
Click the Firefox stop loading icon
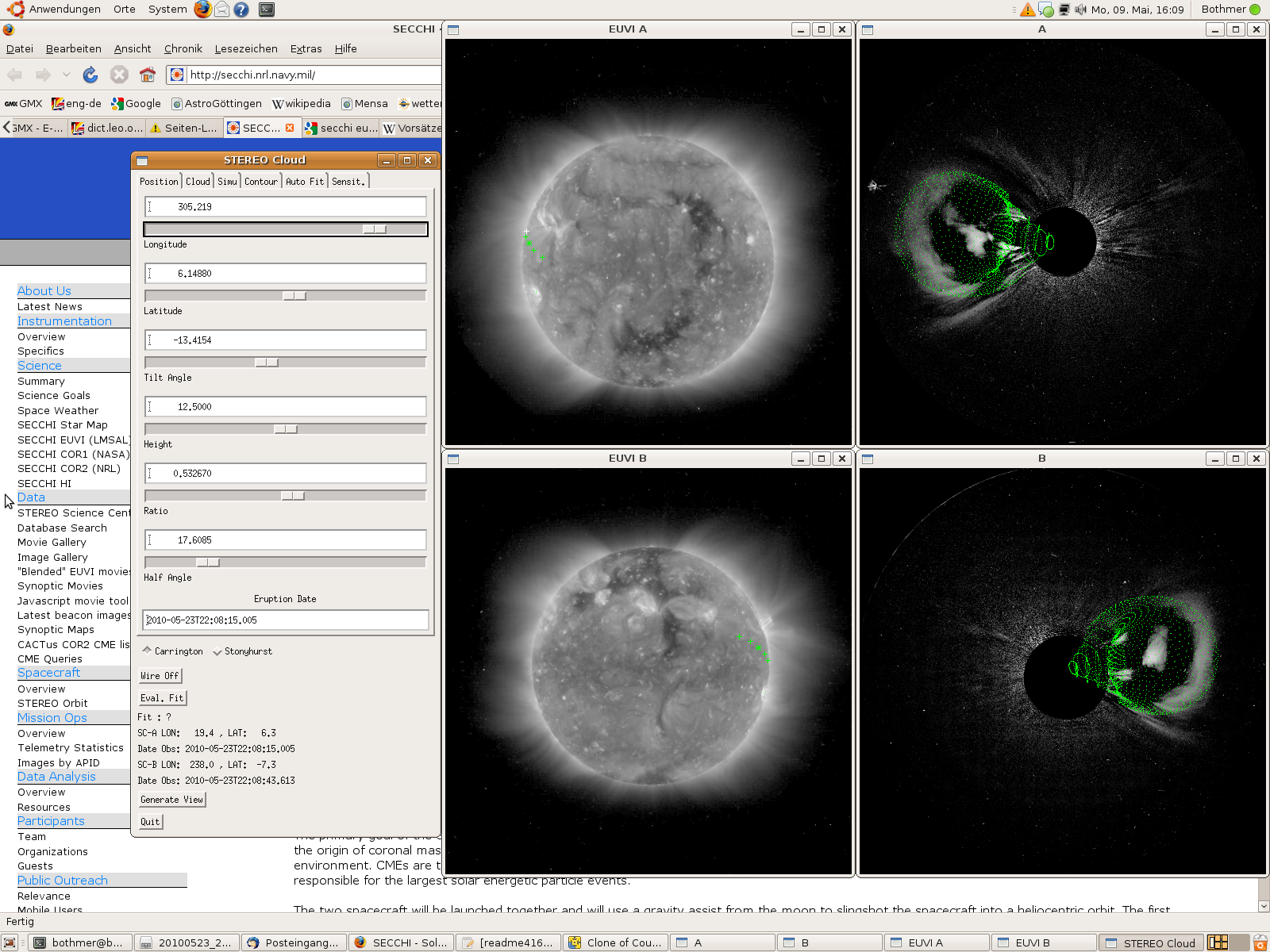coord(119,75)
